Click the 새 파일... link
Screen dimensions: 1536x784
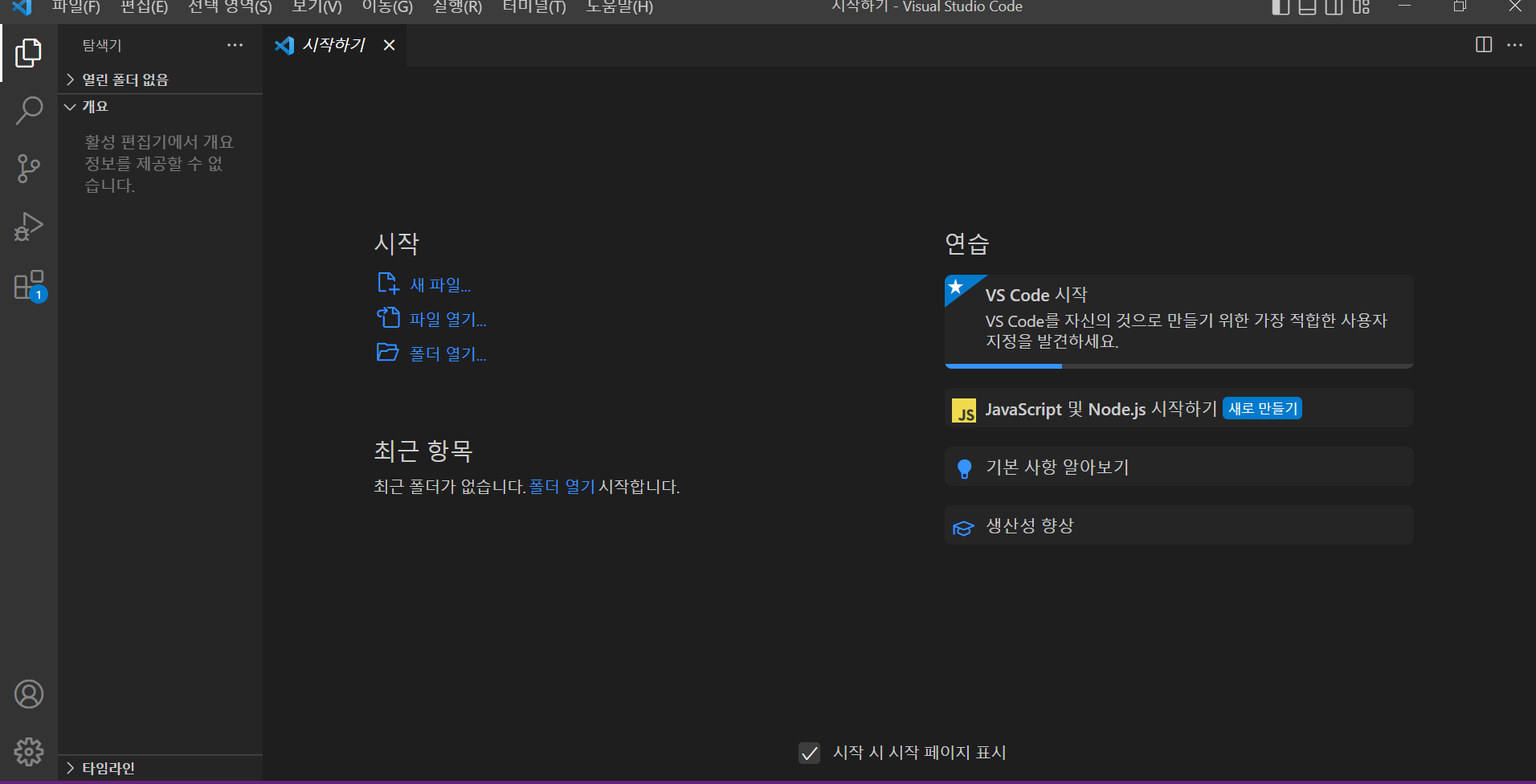pyautogui.click(x=440, y=284)
